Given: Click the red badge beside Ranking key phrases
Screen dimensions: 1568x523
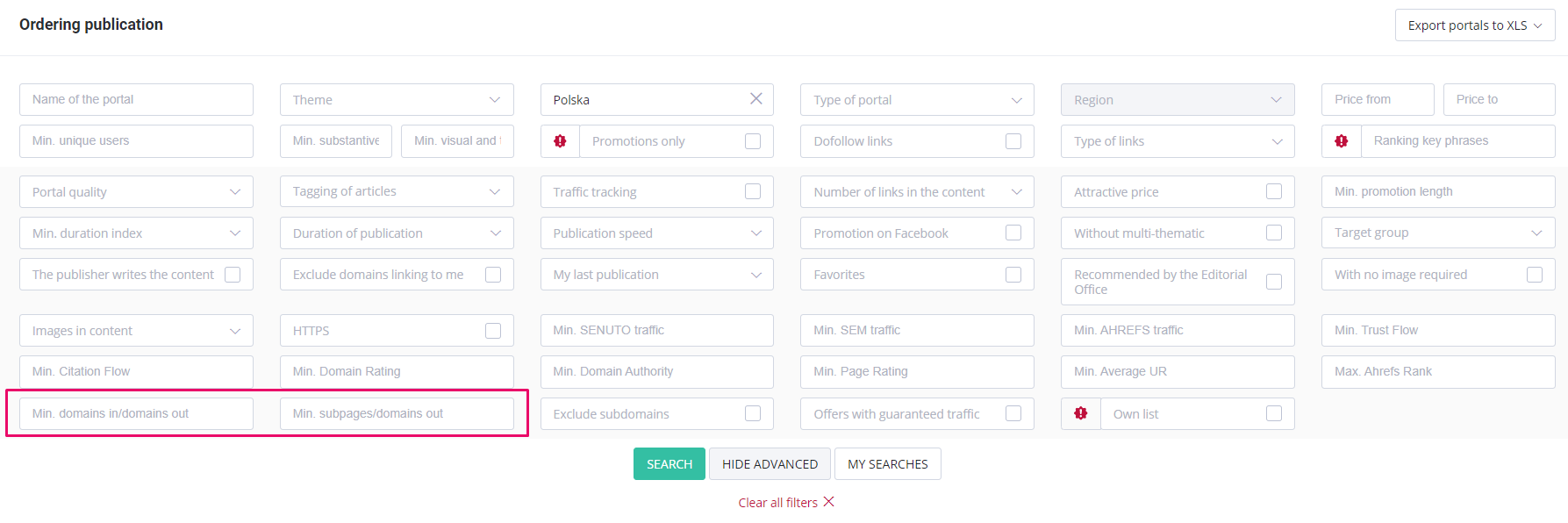Looking at the screenshot, I should [x=1342, y=141].
